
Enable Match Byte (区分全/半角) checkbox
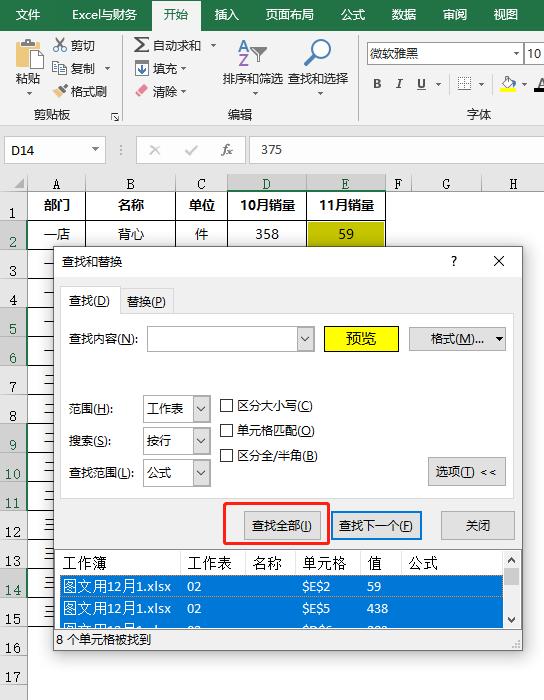(x=226, y=455)
